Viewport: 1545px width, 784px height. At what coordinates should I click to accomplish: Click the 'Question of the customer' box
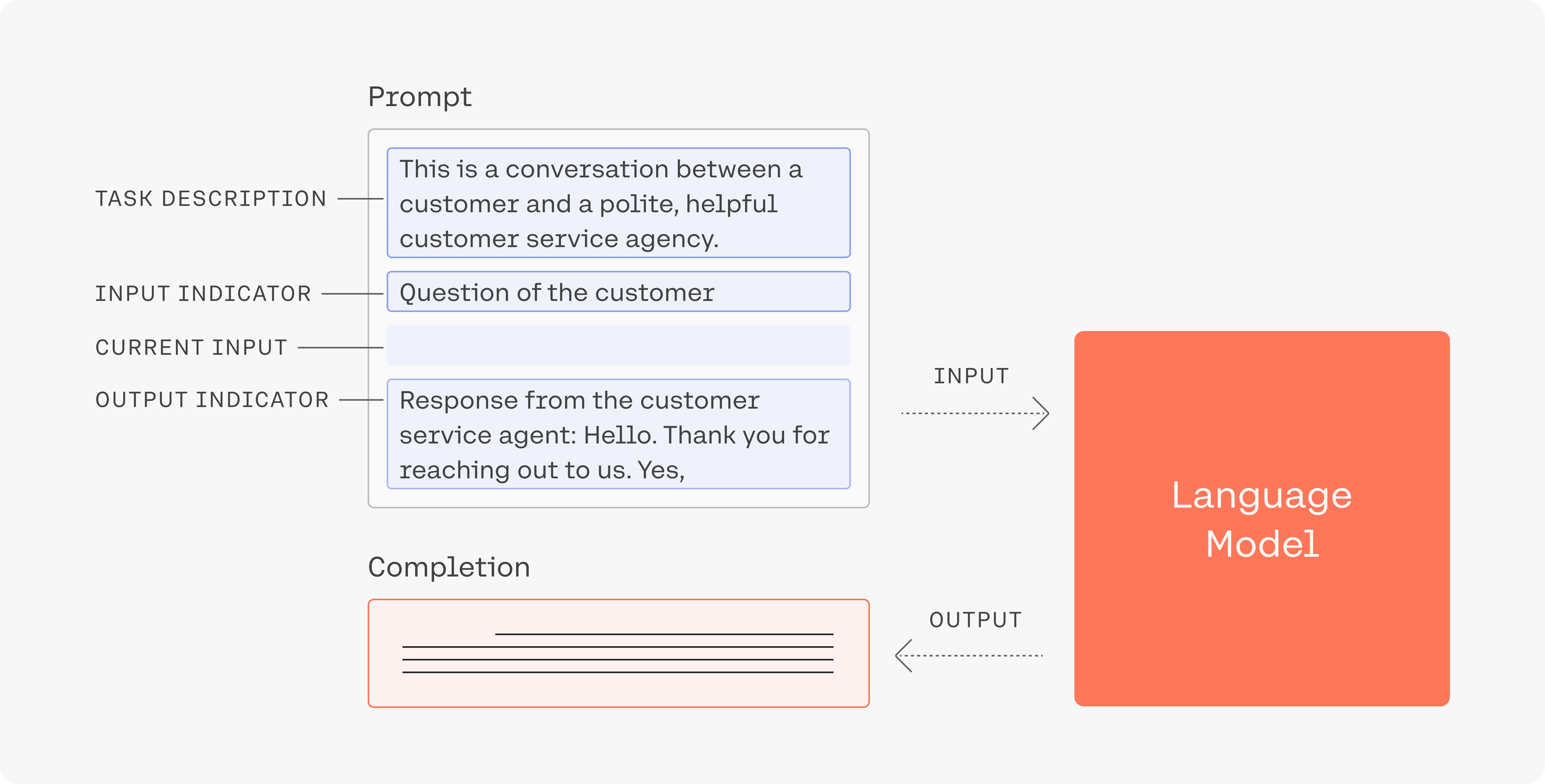tap(618, 292)
